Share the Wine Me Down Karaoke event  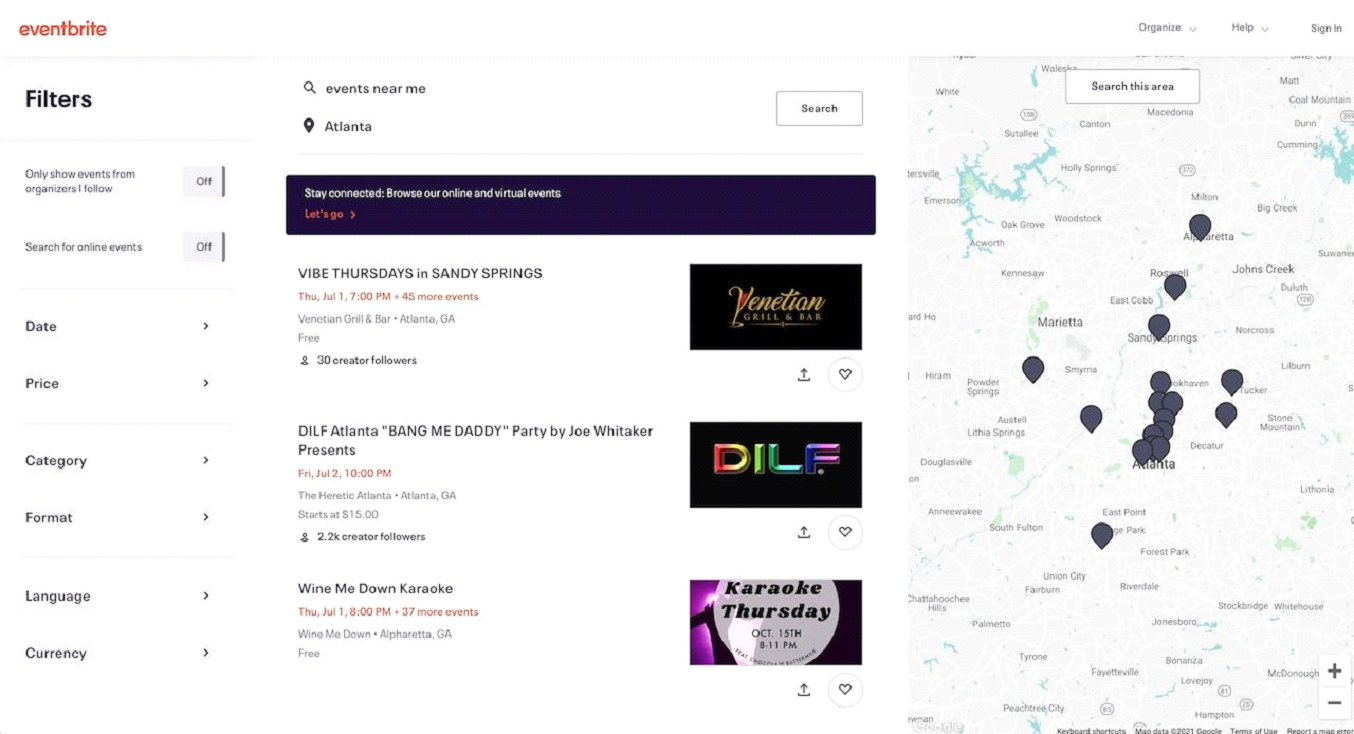[803, 690]
